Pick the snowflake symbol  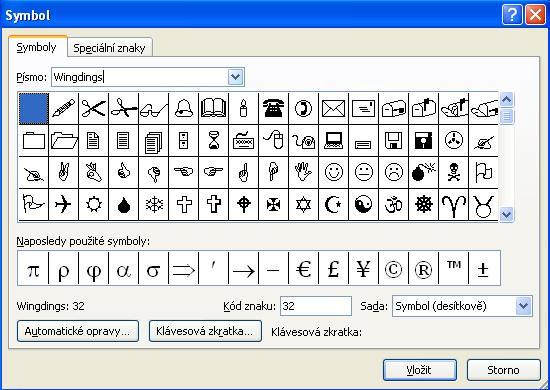point(154,204)
